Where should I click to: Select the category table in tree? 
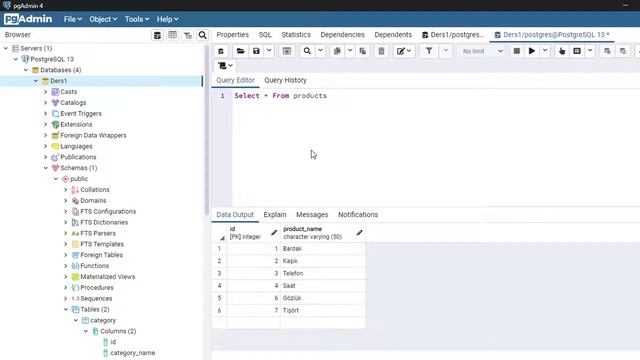[x=102, y=320]
